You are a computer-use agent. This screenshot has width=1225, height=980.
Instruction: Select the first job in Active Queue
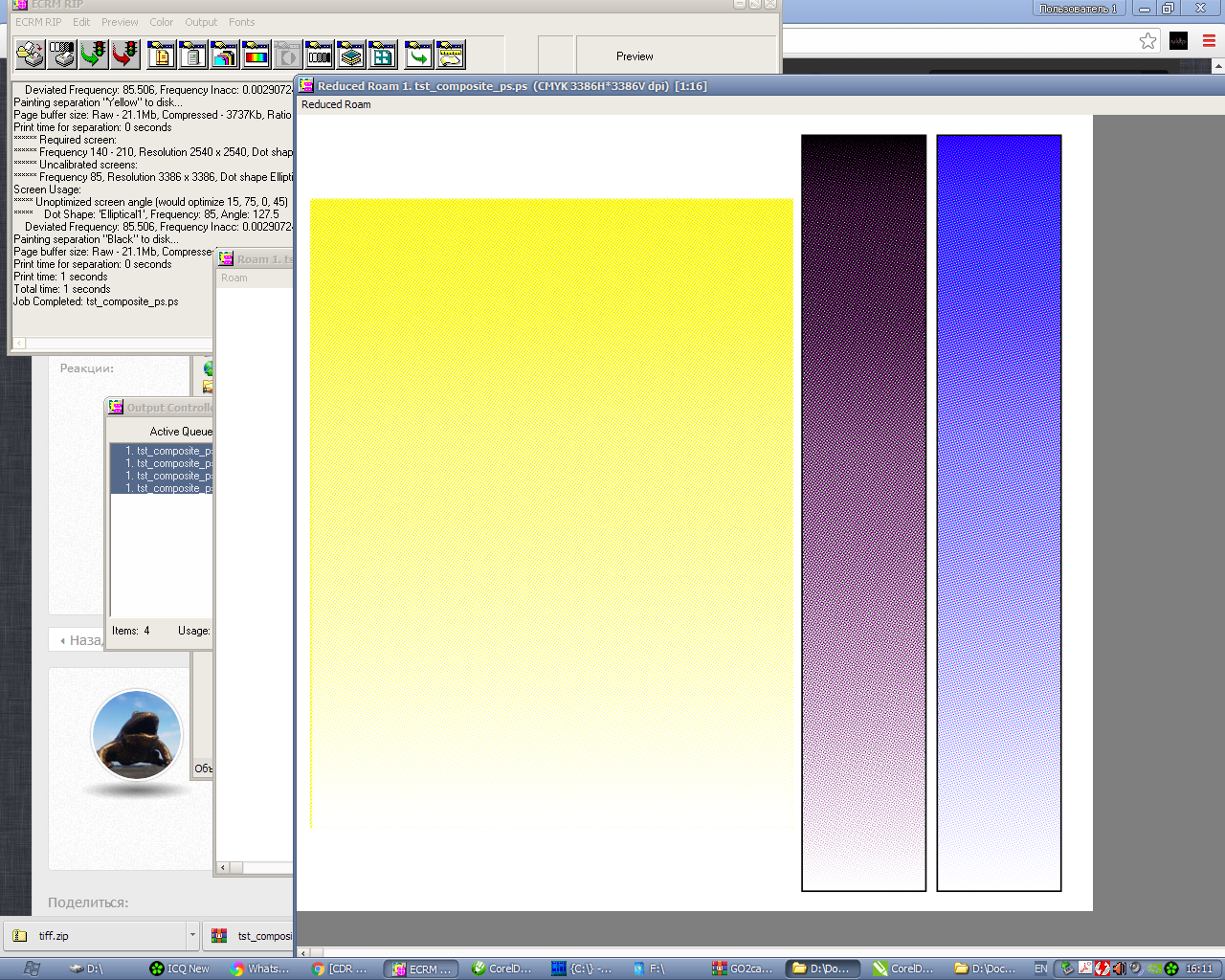(163, 451)
